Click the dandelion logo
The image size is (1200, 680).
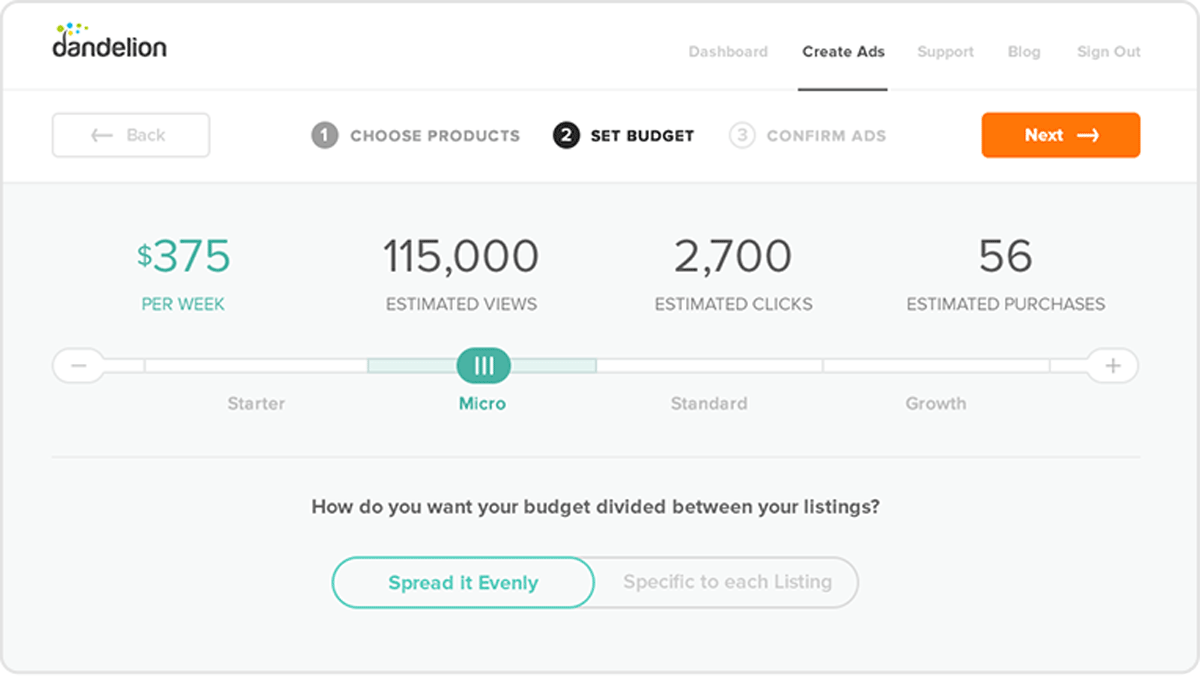coord(109,42)
